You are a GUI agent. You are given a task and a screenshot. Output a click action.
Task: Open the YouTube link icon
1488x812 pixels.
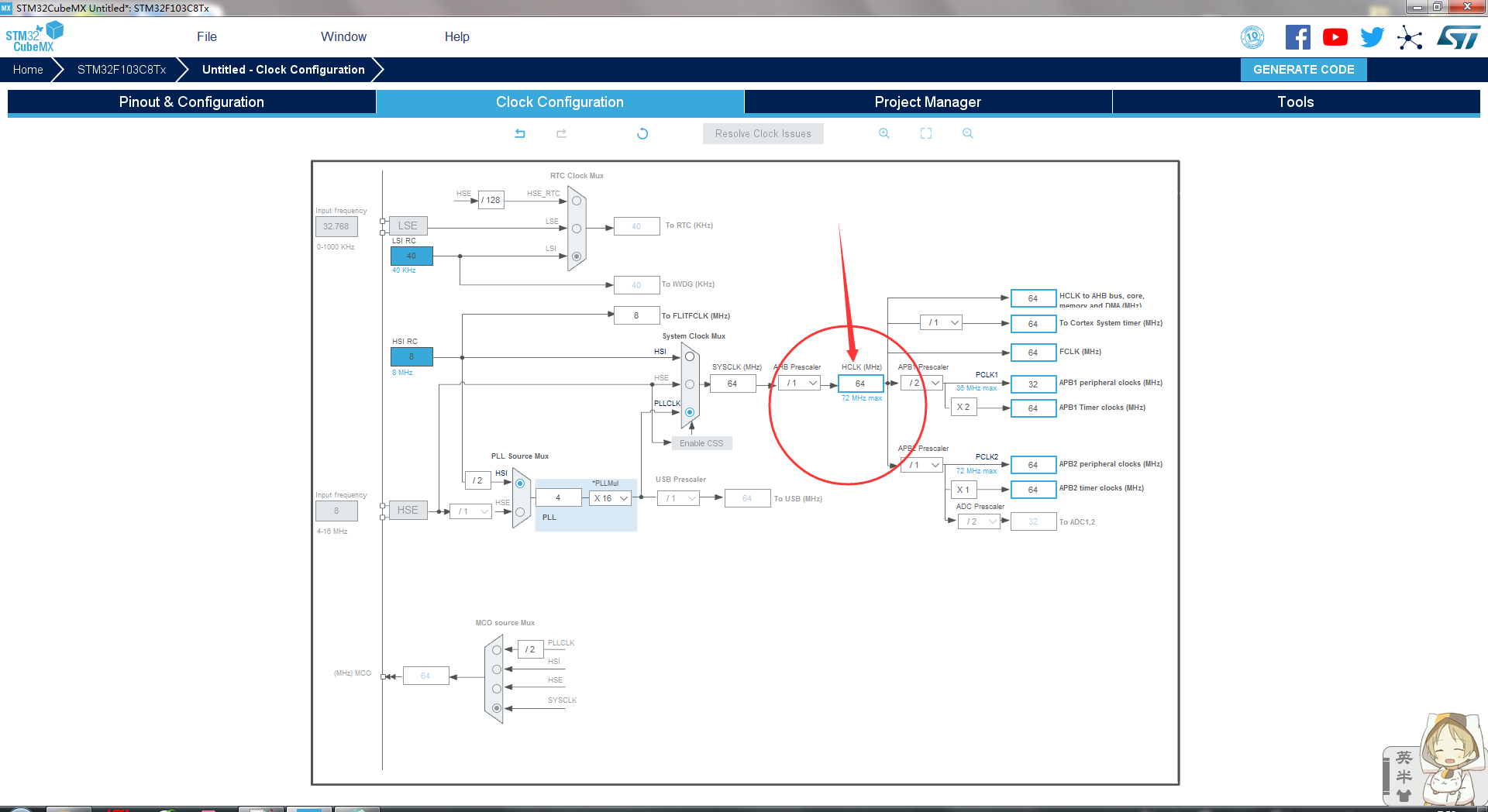1335,37
